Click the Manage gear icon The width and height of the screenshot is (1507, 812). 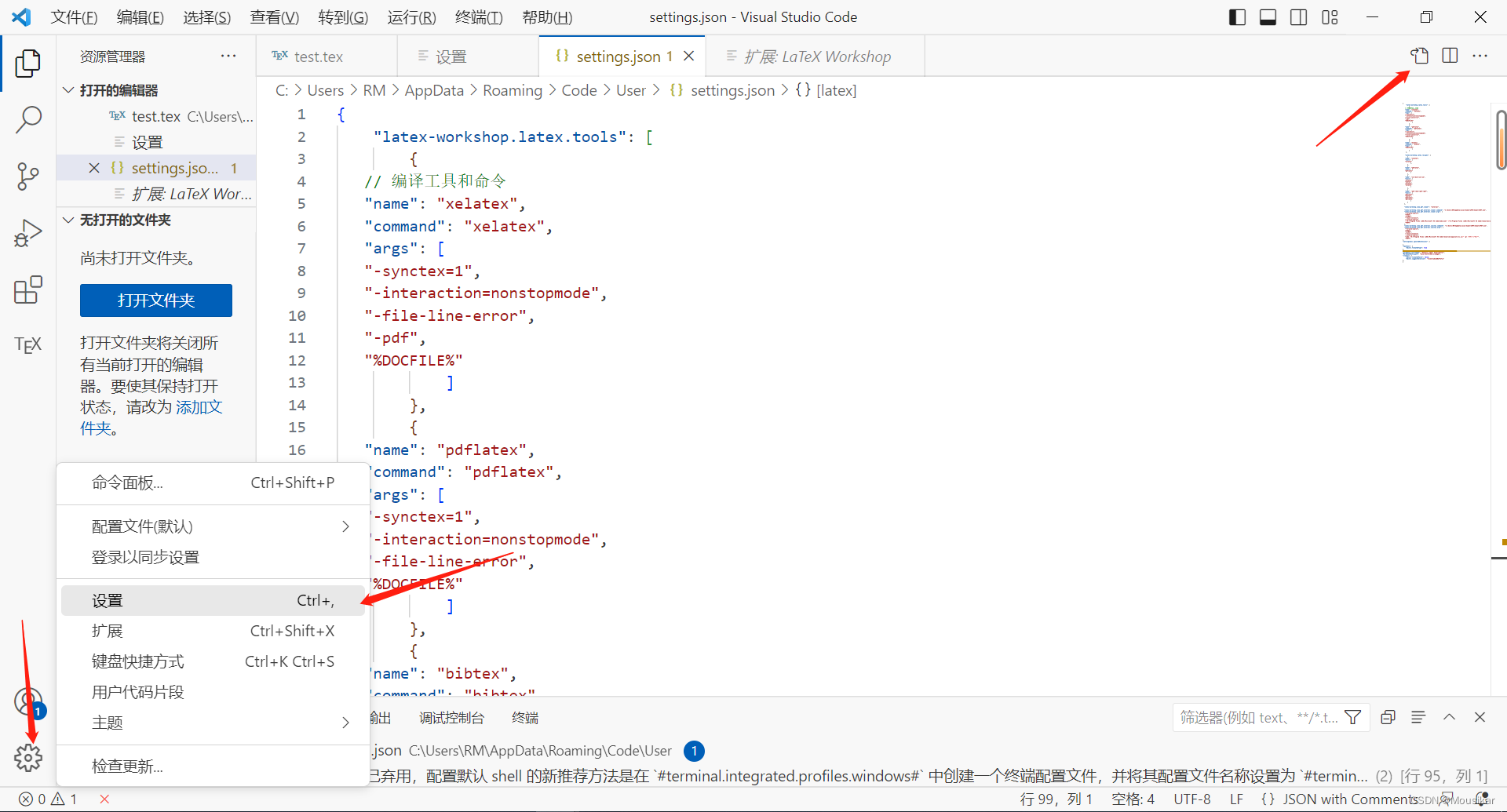coord(28,758)
